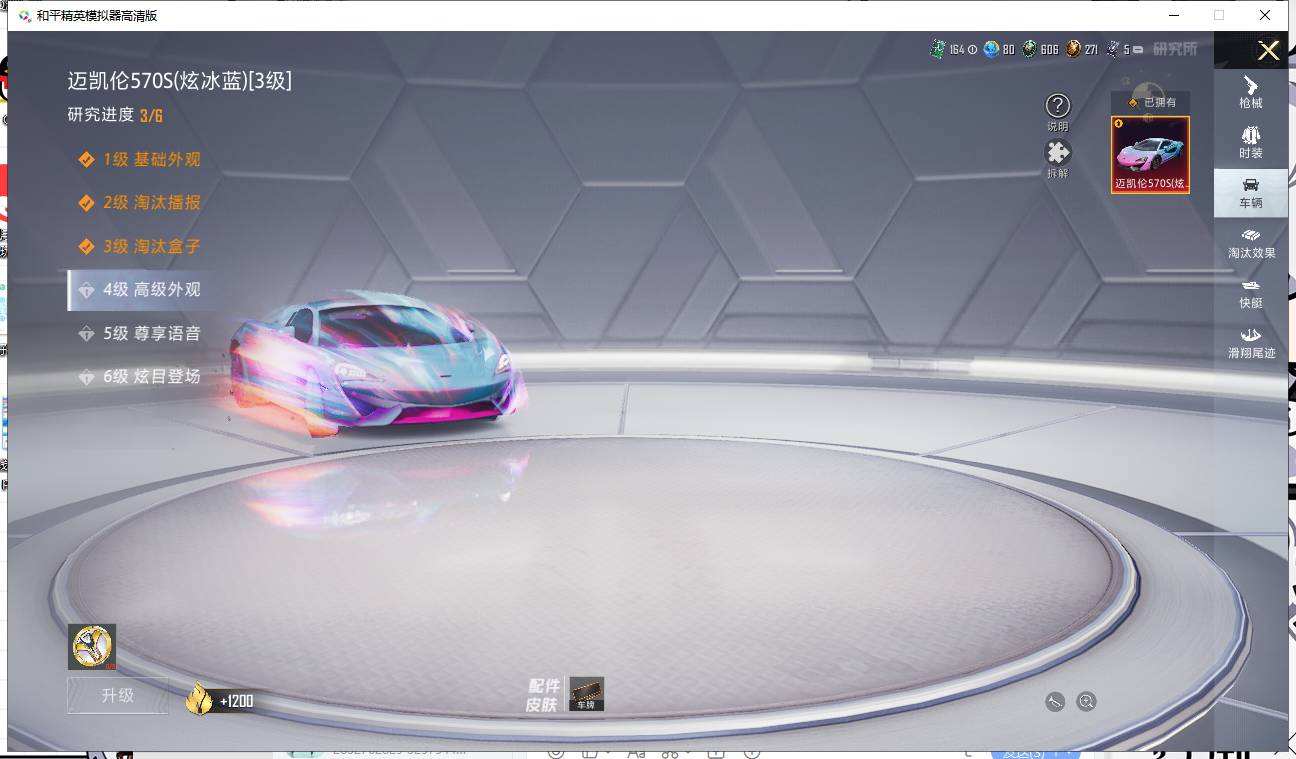Open the 滑翔尾迹 glide trail tab
1296x759 pixels.
coord(1251,343)
